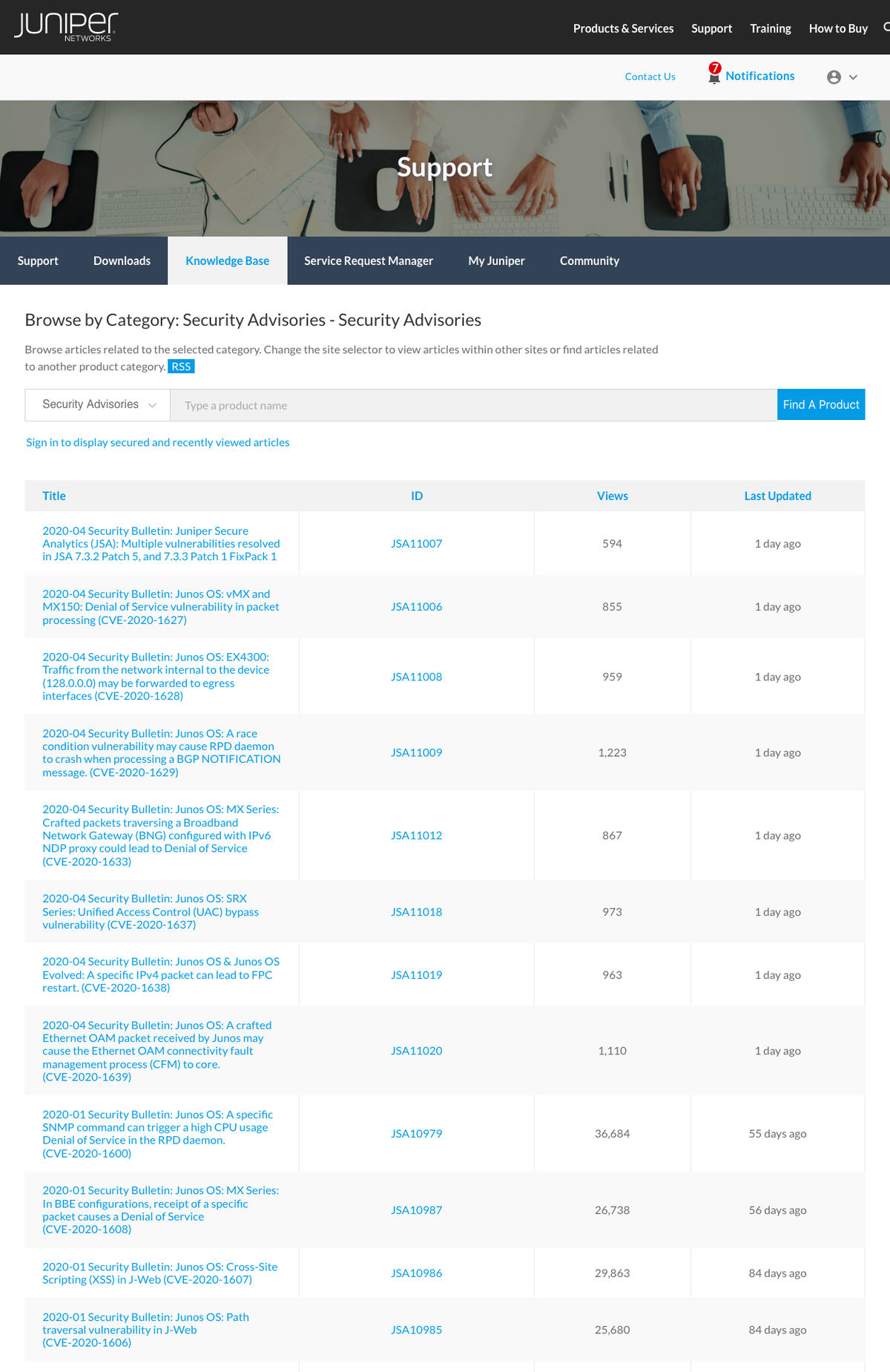This screenshot has width=890, height=1372.
Task: Switch to the Support tab
Action: 38,260
